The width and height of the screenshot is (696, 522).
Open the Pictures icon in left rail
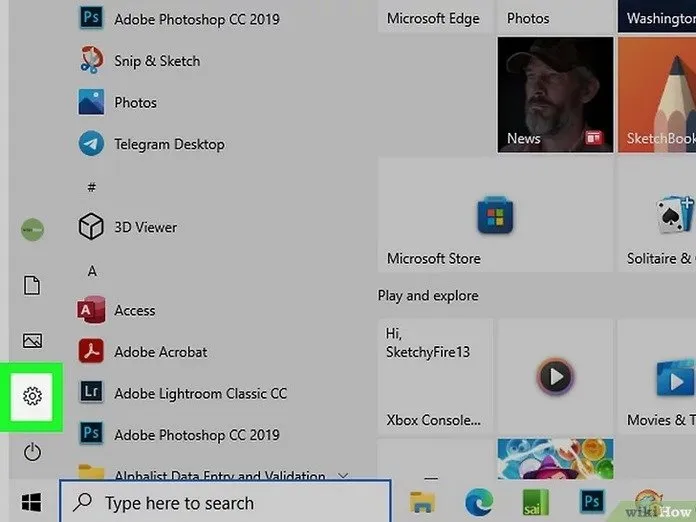coord(32,341)
